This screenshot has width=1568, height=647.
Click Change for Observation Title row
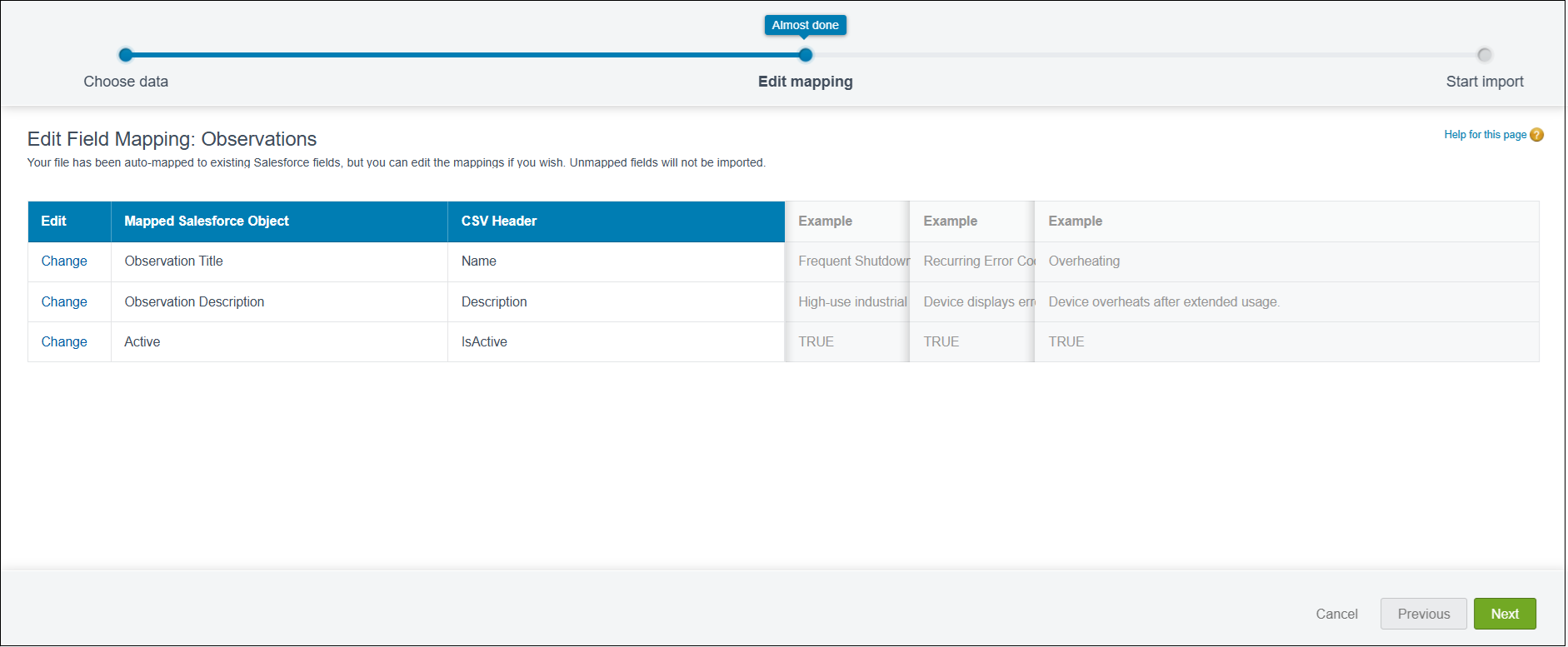64,261
